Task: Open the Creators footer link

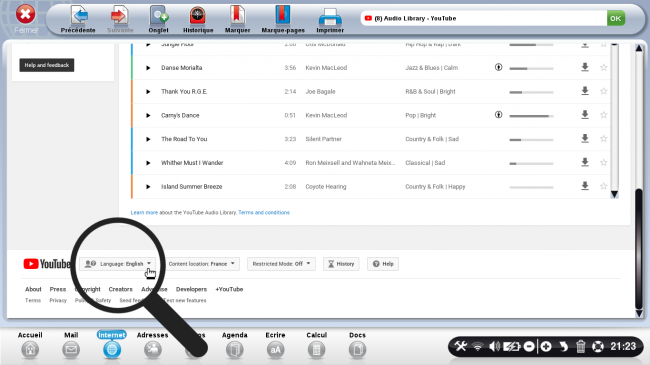Action: click(121, 289)
